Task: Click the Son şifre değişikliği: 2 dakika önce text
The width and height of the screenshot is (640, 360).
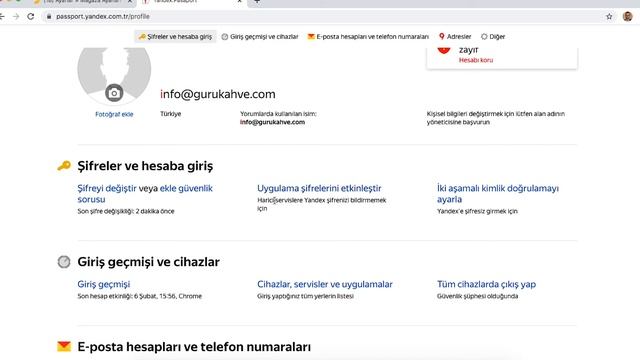Action: click(x=126, y=211)
